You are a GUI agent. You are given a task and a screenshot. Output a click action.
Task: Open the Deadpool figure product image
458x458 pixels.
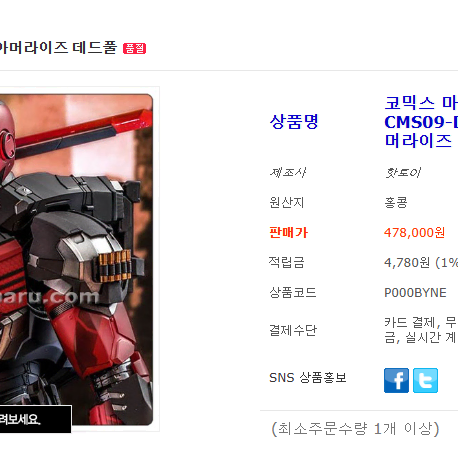point(76,259)
